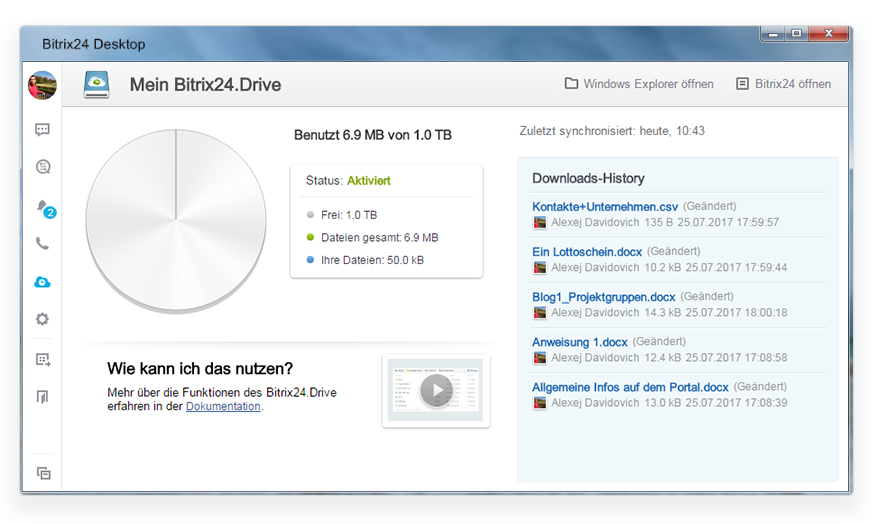Click Dateien gesamt: 6.9 MB entry
Viewport: 873px width, 524px height.
pyautogui.click(x=372, y=238)
